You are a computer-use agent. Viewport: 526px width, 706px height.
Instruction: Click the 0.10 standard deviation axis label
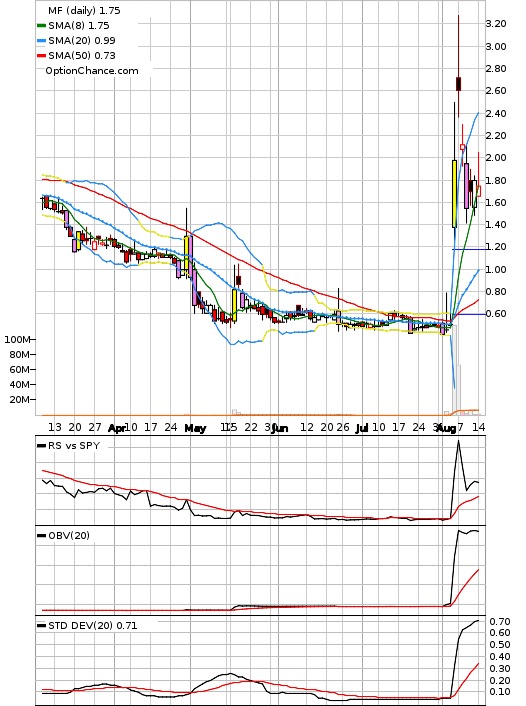(x=500, y=692)
